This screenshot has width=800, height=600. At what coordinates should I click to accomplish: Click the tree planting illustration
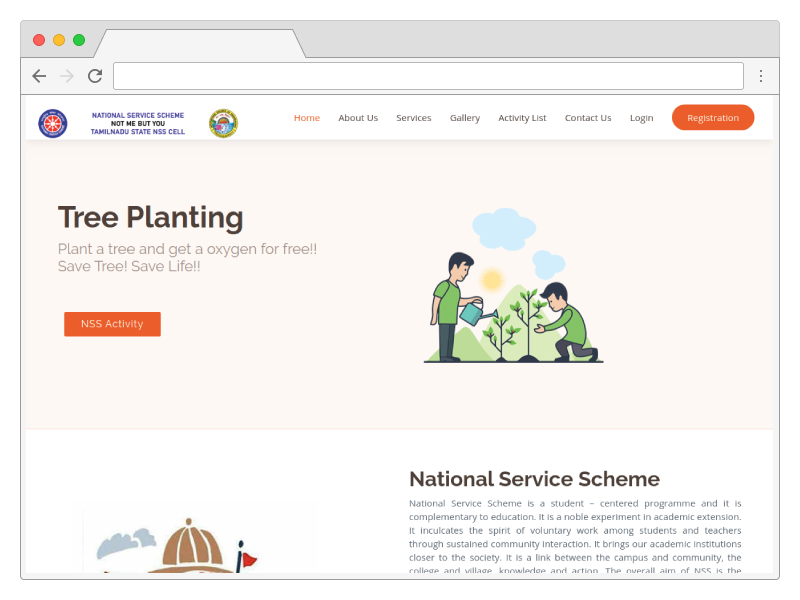pyautogui.click(x=513, y=286)
